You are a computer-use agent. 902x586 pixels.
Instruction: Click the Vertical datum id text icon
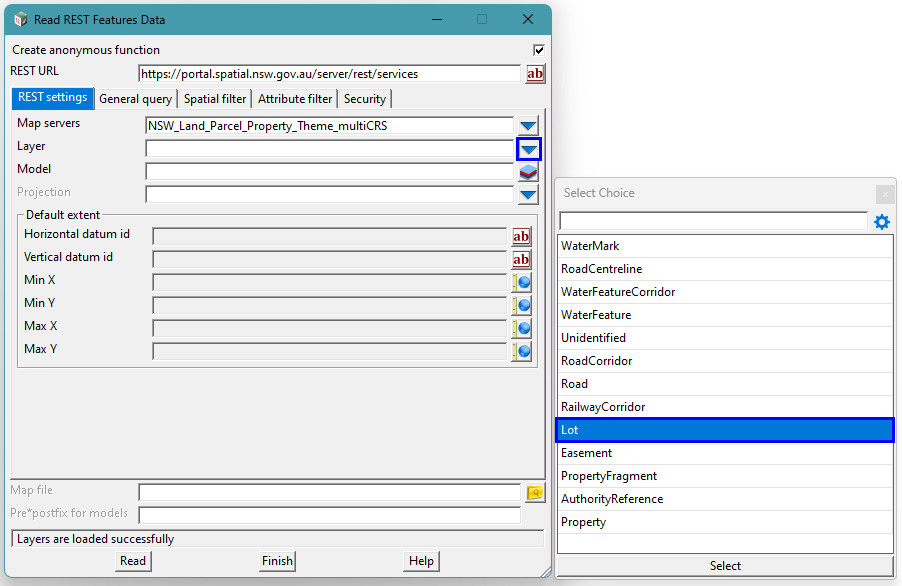[x=521, y=259]
